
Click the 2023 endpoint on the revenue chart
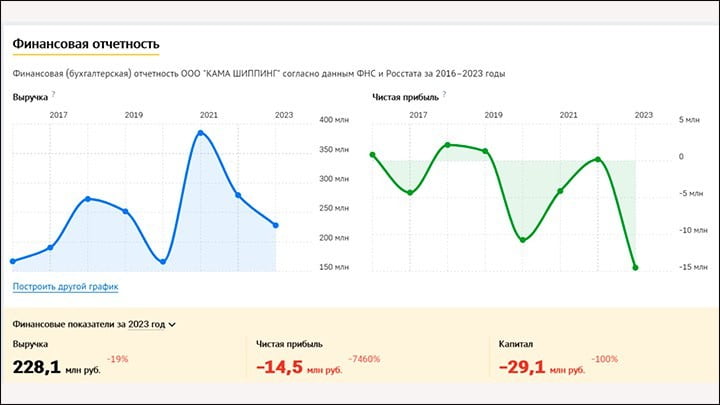click(x=276, y=225)
